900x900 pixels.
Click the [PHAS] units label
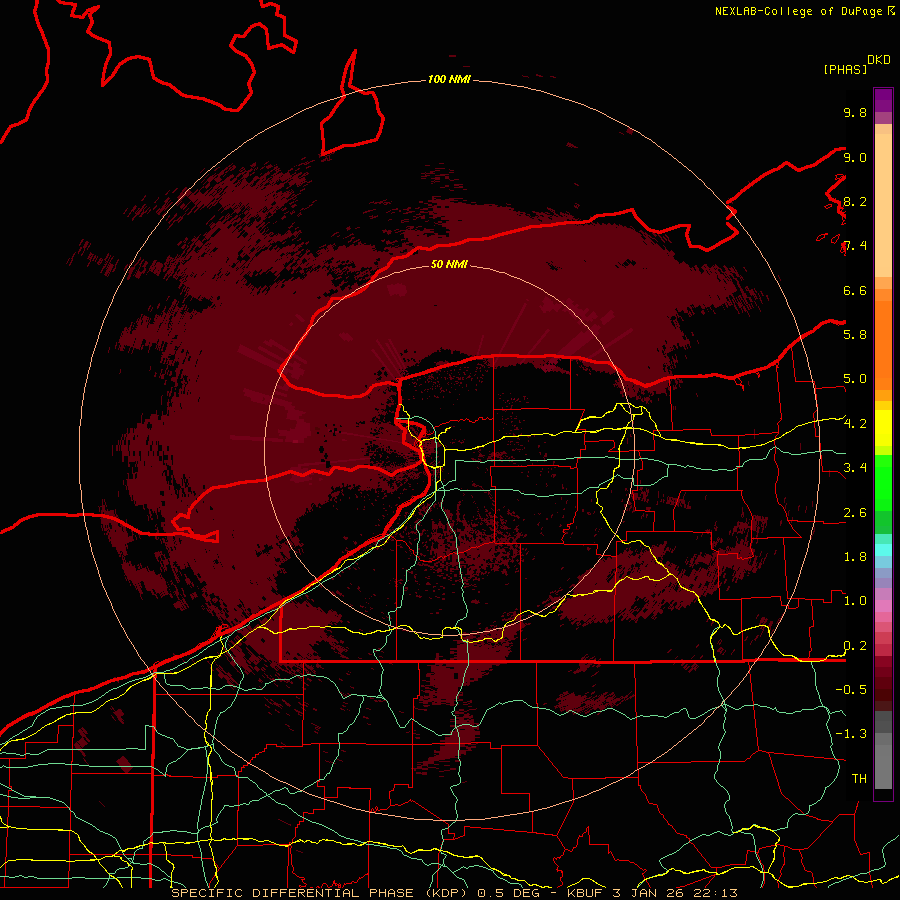[845, 70]
